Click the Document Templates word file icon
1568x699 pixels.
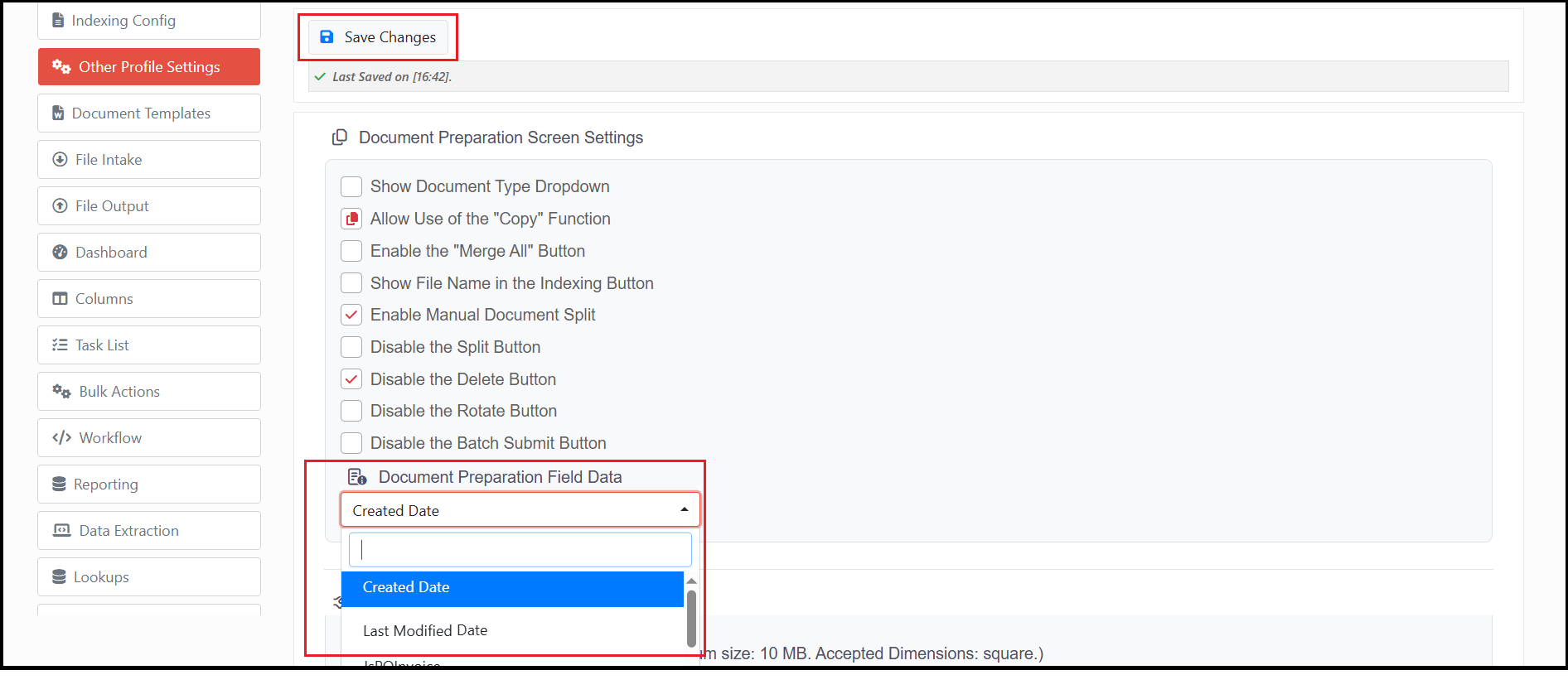[x=58, y=113]
